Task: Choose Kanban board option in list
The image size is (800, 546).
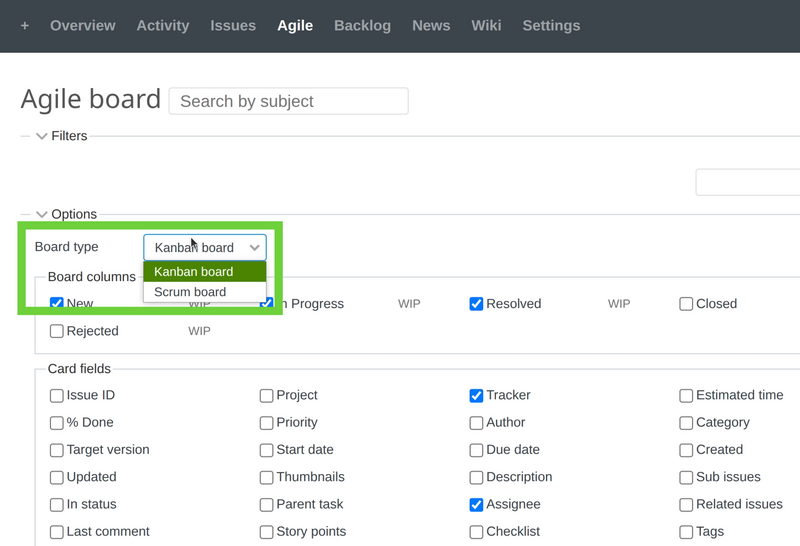Action: point(194,272)
